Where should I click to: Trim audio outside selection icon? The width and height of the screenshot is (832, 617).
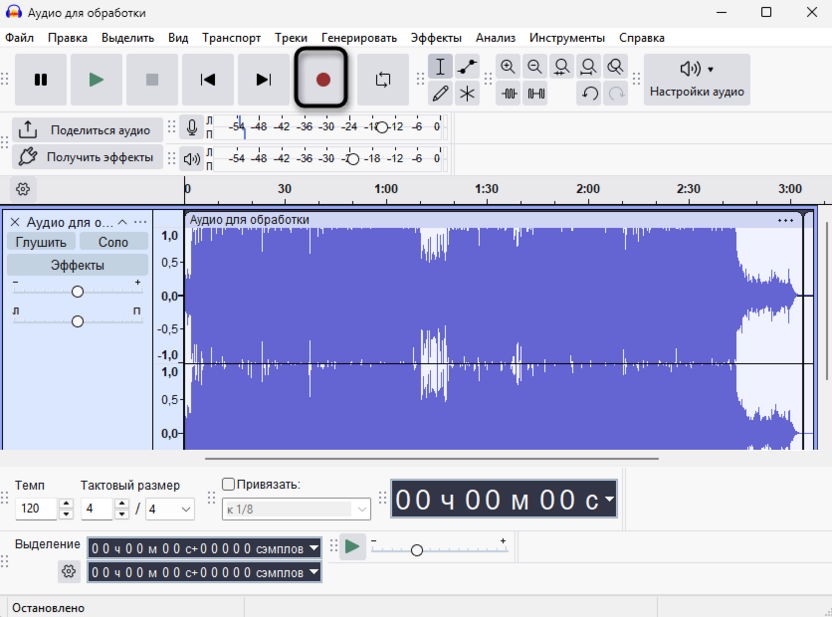(x=508, y=94)
